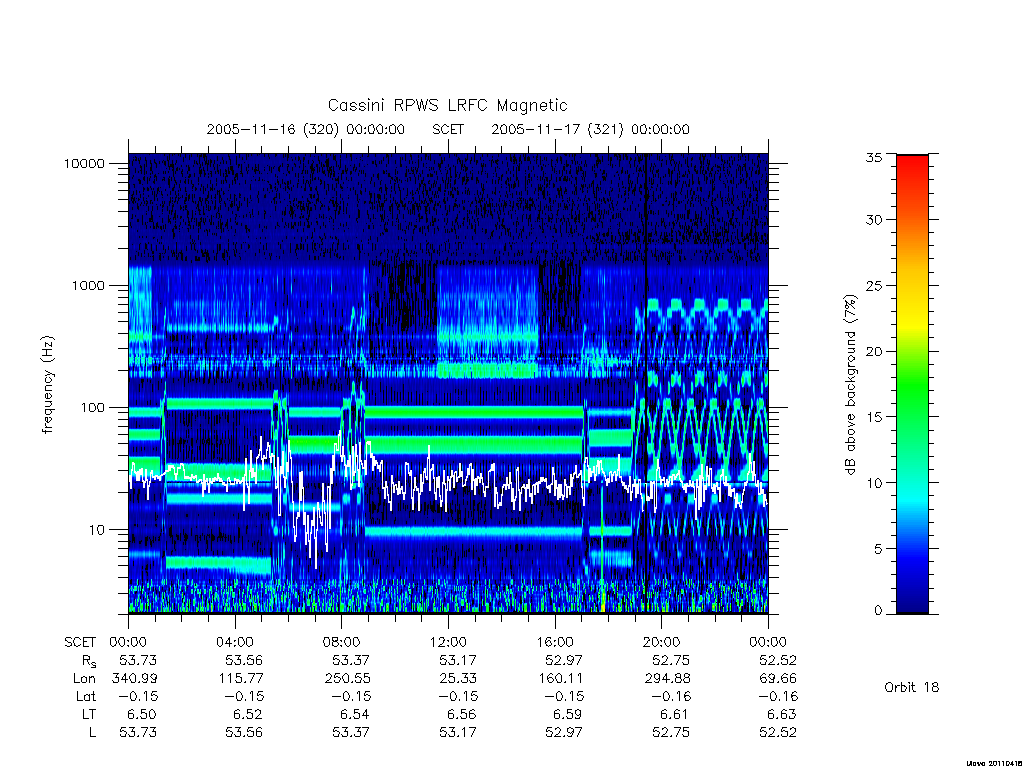Viewport: 1024px width, 768px height.
Task: Click the 16:00 time tick label
Action: click(554, 643)
